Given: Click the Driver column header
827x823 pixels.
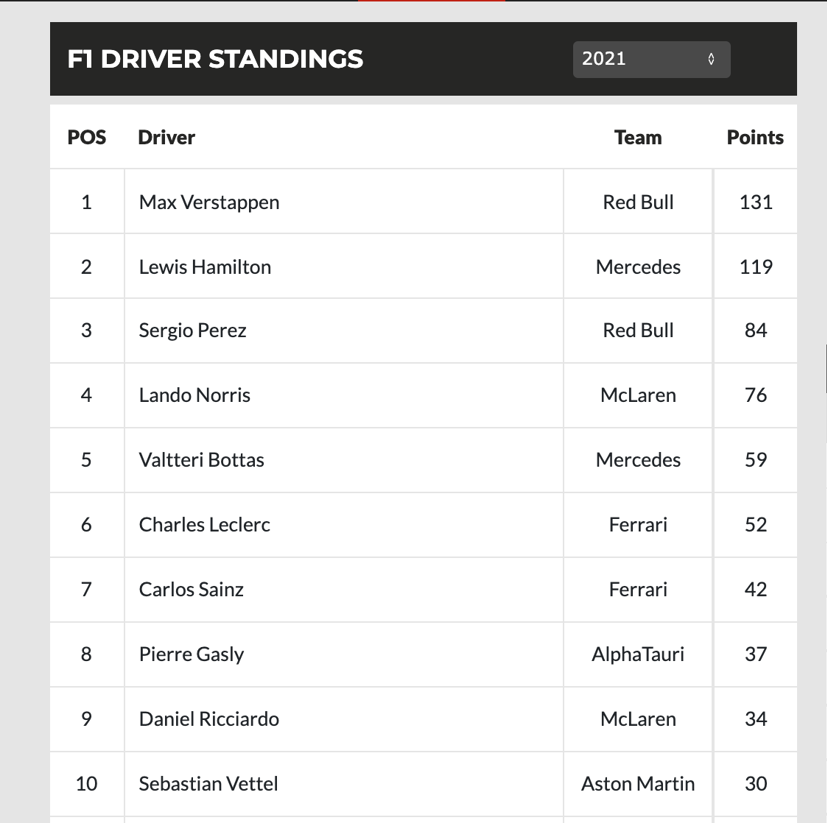Looking at the screenshot, I should tap(166, 138).
